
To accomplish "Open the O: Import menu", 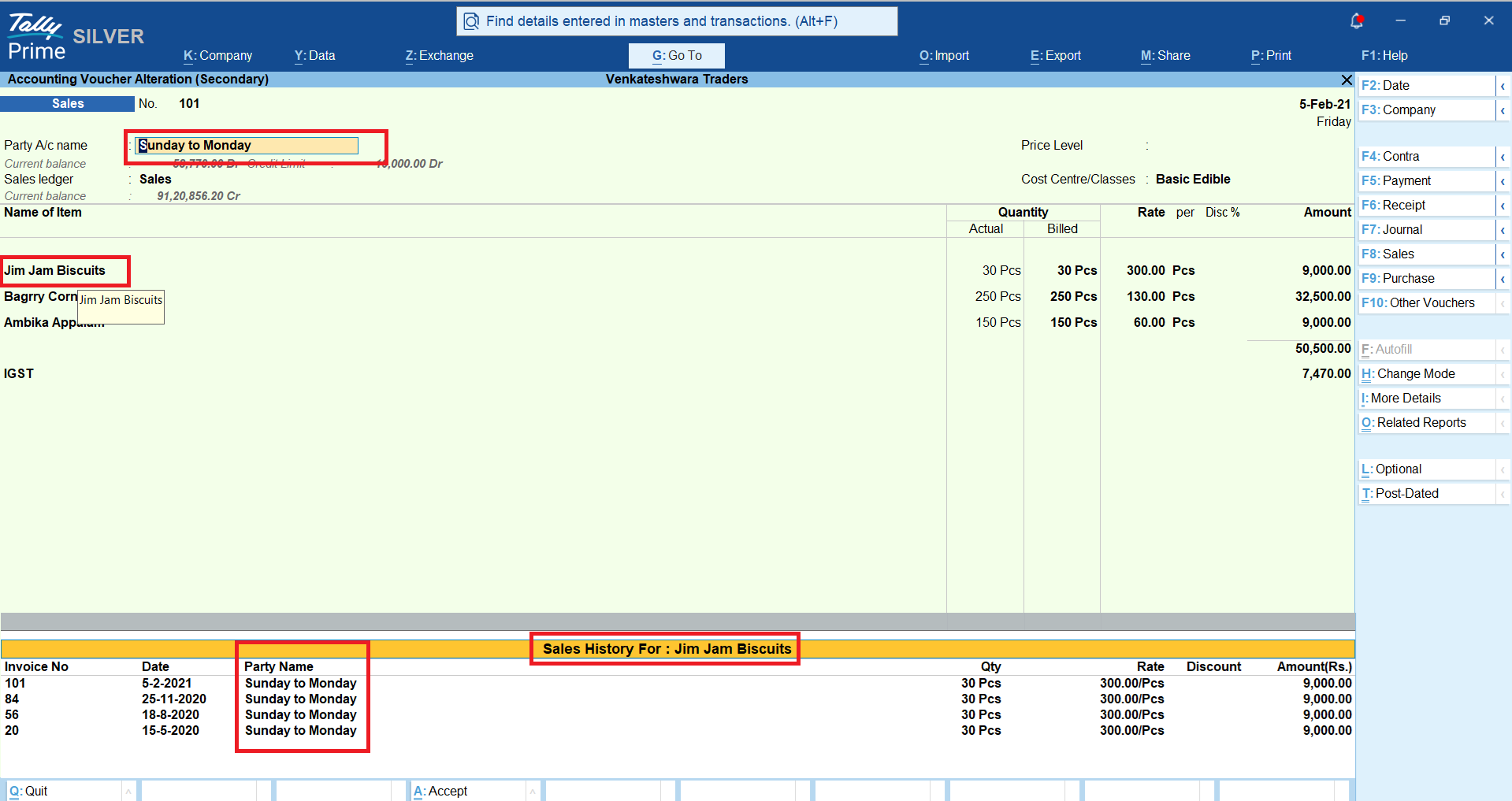I will 944,56.
